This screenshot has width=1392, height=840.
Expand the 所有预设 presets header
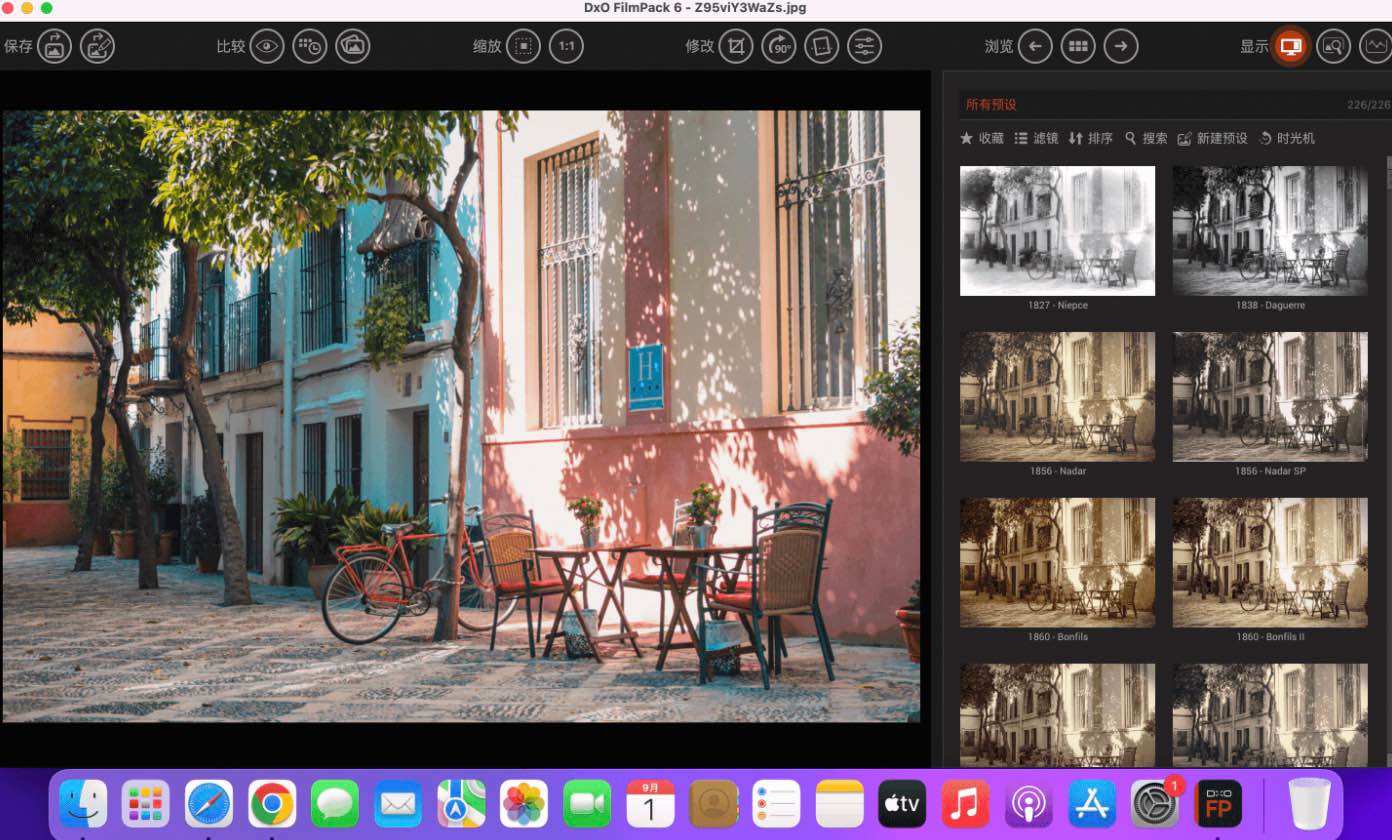click(990, 104)
